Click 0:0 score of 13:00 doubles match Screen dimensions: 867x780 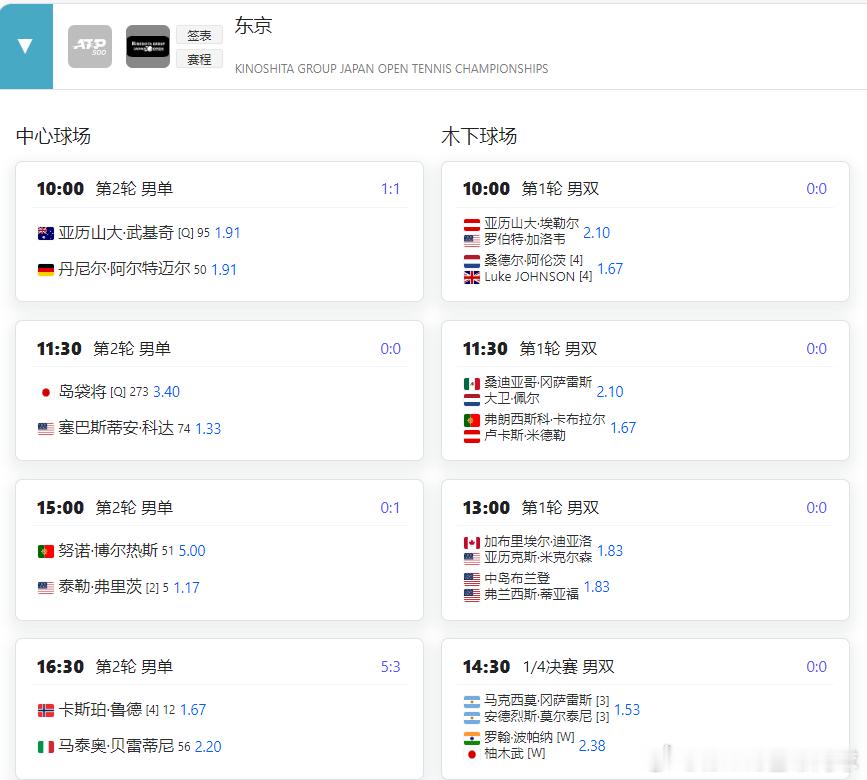pyautogui.click(x=816, y=508)
